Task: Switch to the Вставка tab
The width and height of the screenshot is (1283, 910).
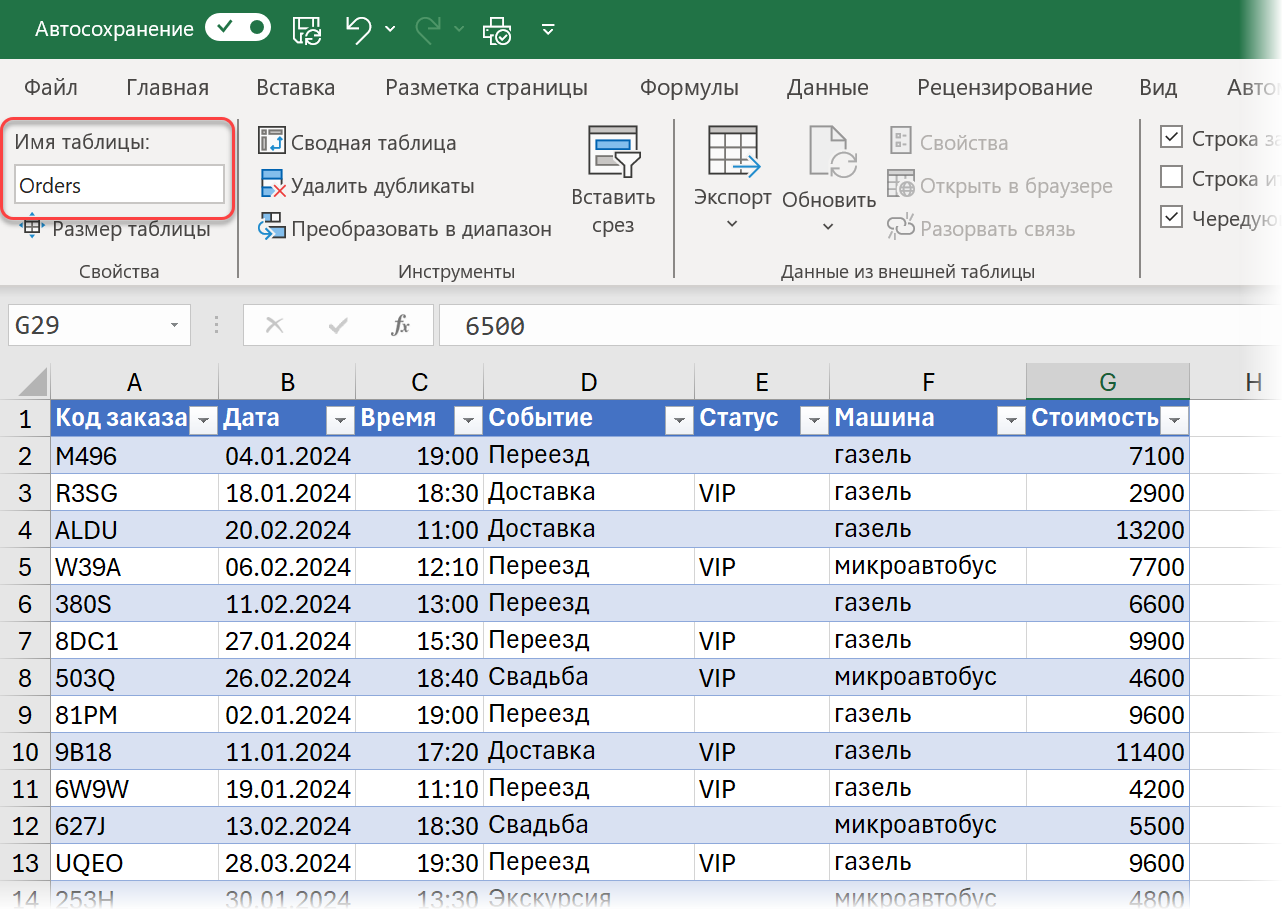Action: [x=296, y=88]
